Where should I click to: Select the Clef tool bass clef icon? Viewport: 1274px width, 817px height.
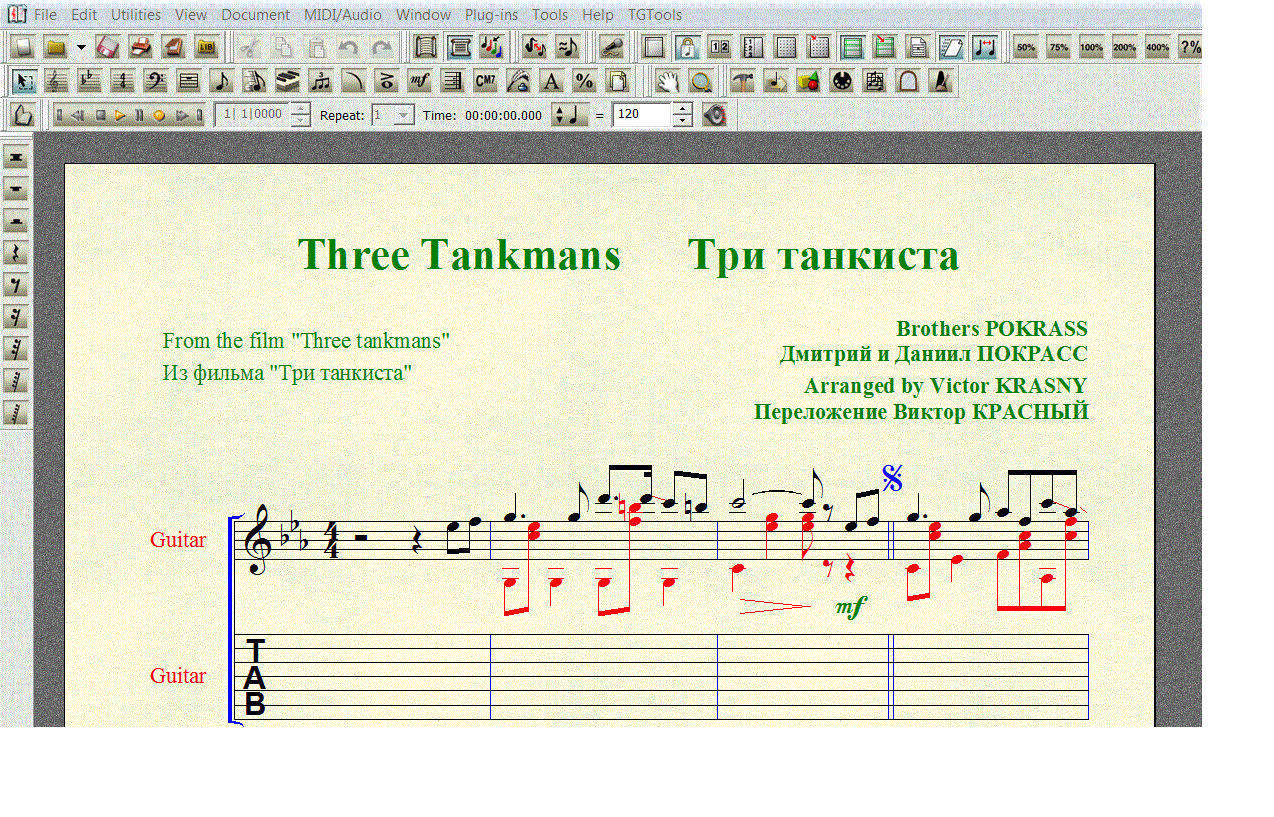(x=155, y=81)
